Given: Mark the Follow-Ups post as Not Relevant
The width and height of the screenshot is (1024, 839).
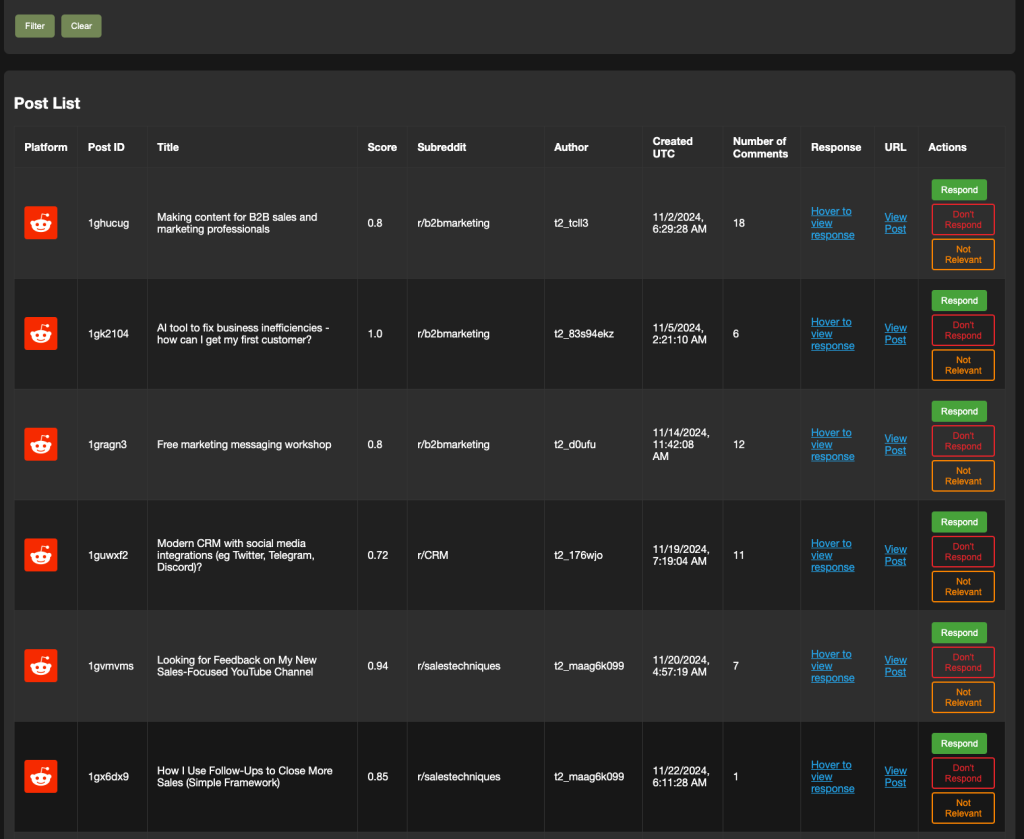Looking at the screenshot, I should (x=962, y=808).
